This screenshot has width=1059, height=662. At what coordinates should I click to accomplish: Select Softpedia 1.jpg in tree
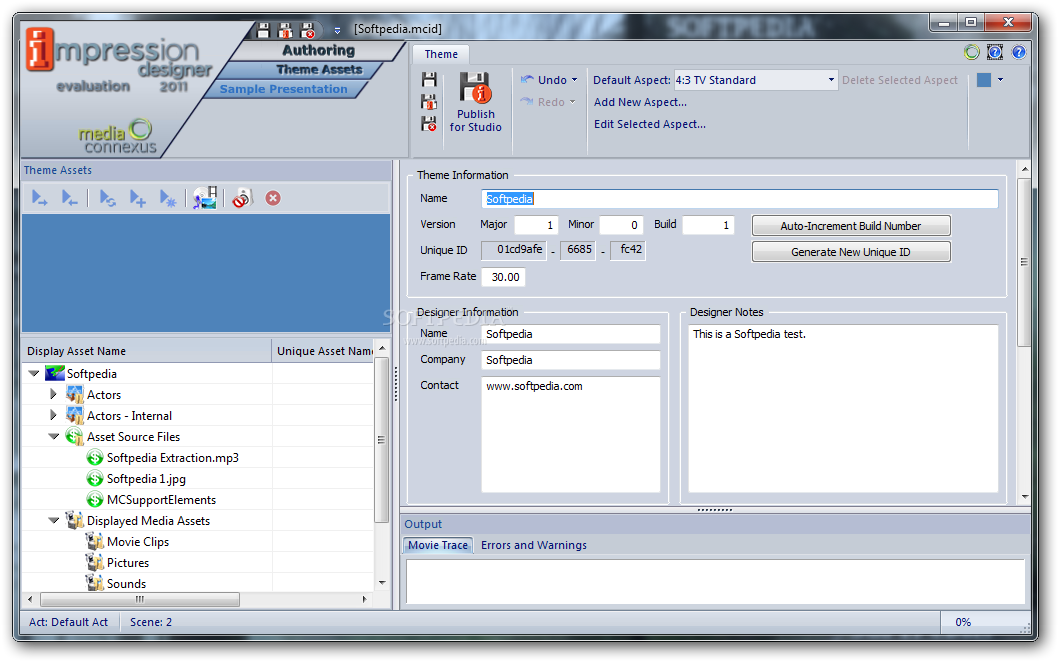(146, 479)
